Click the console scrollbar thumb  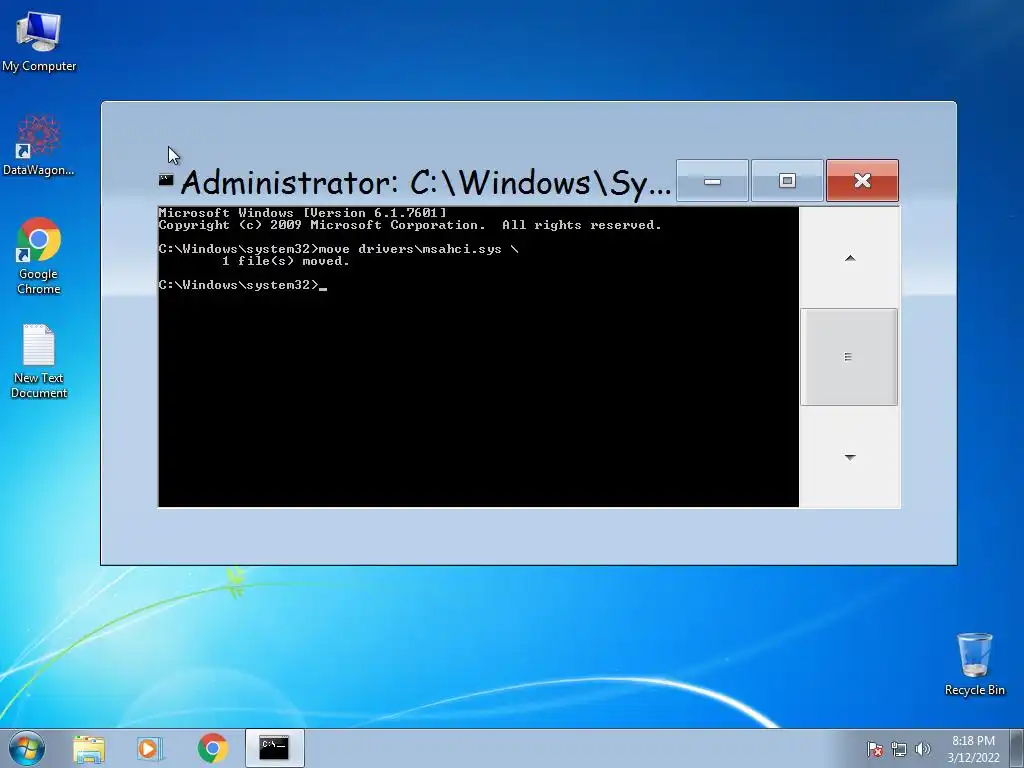pyautogui.click(x=849, y=357)
